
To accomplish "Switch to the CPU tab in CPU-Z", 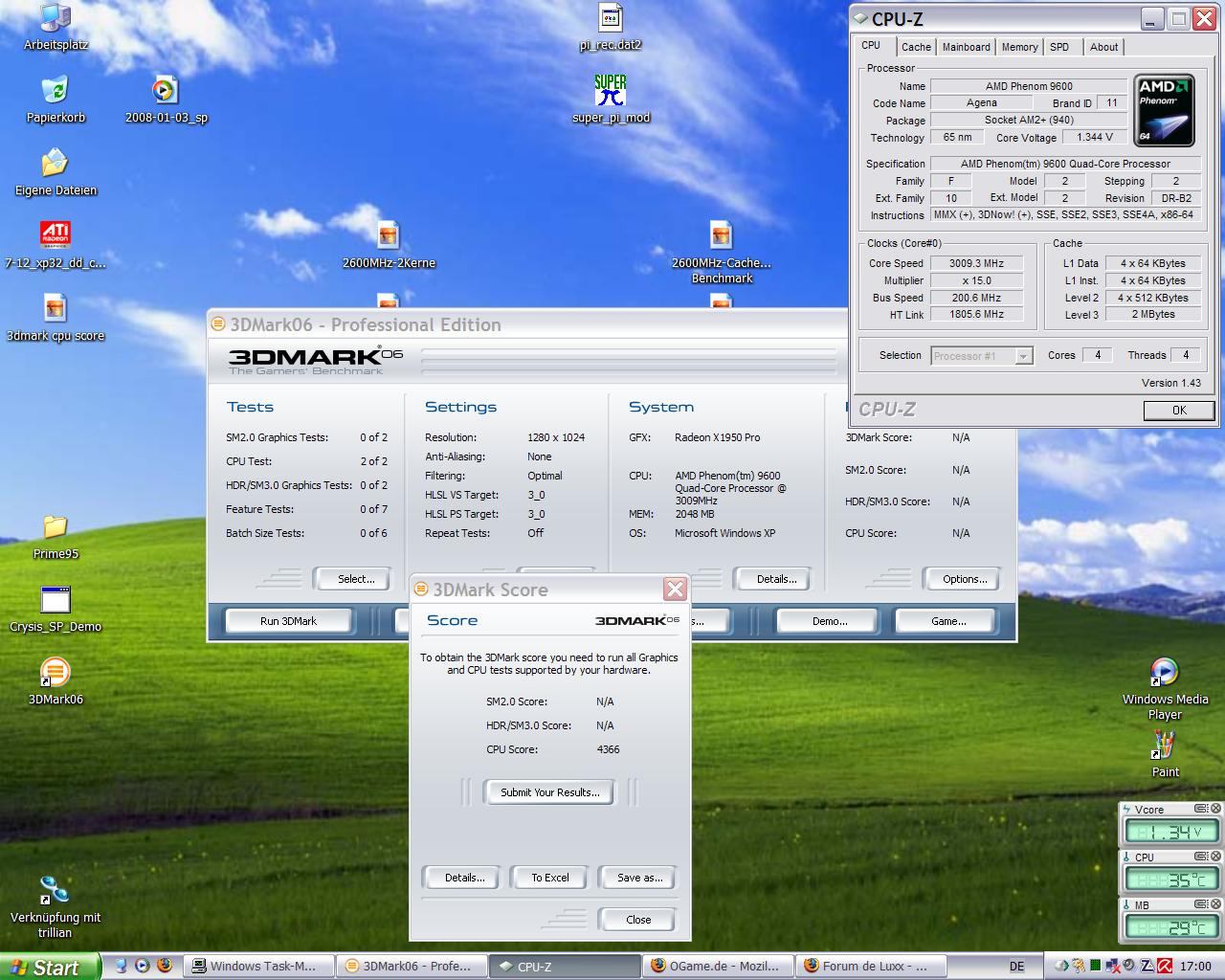I will click(x=871, y=45).
